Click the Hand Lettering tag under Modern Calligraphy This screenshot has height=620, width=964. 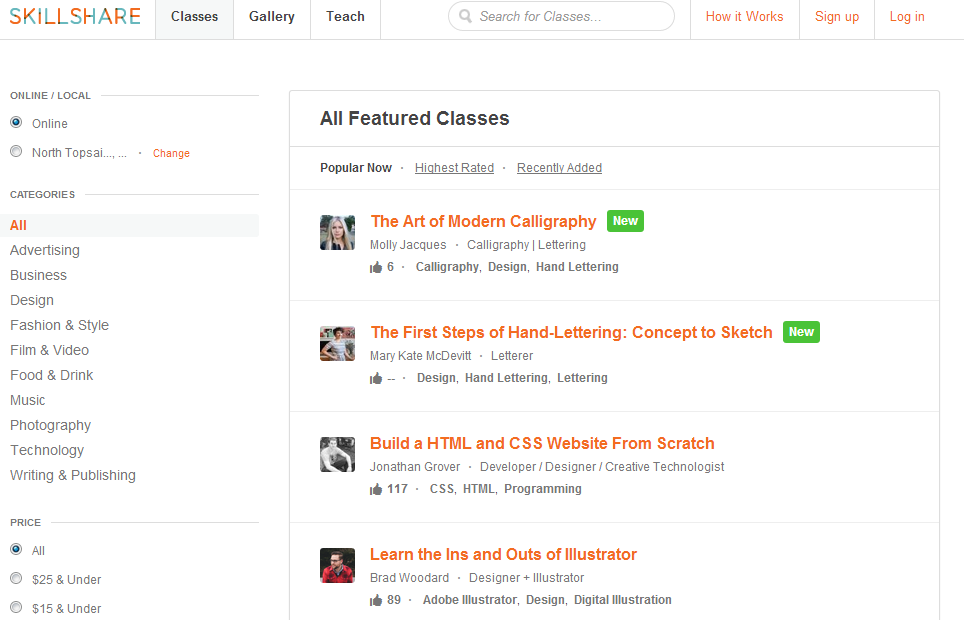[577, 267]
